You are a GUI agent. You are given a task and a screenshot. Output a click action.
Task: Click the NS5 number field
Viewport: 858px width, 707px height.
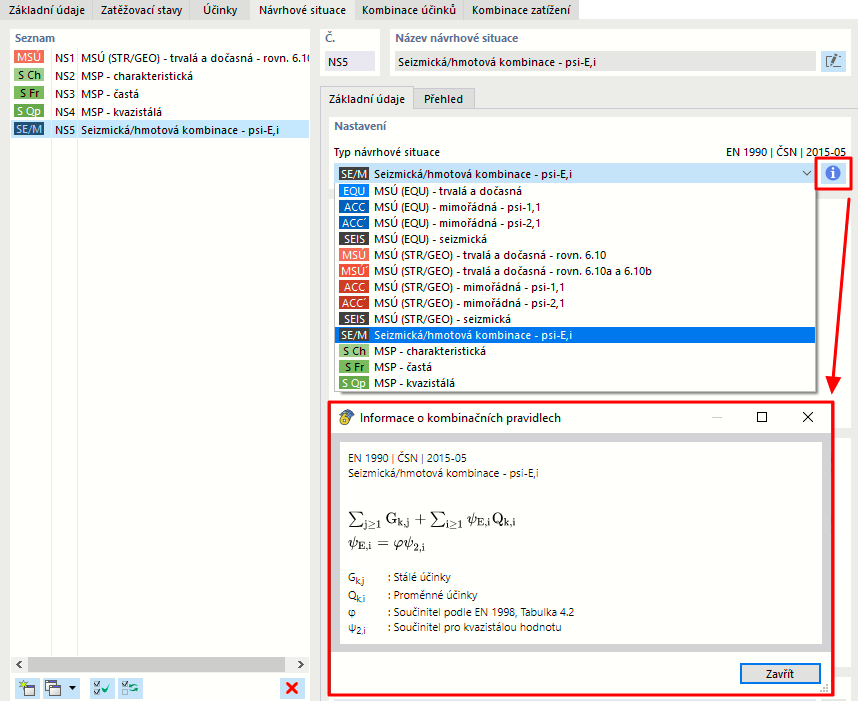pyautogui.click(x=350, y=61)
